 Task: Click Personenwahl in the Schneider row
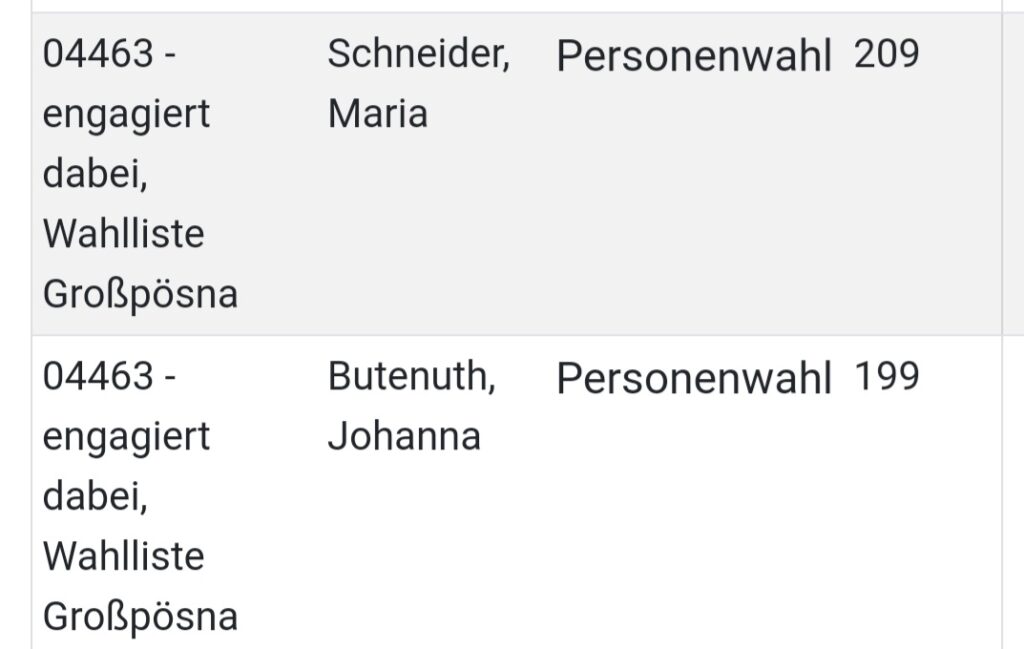point(694,55)
